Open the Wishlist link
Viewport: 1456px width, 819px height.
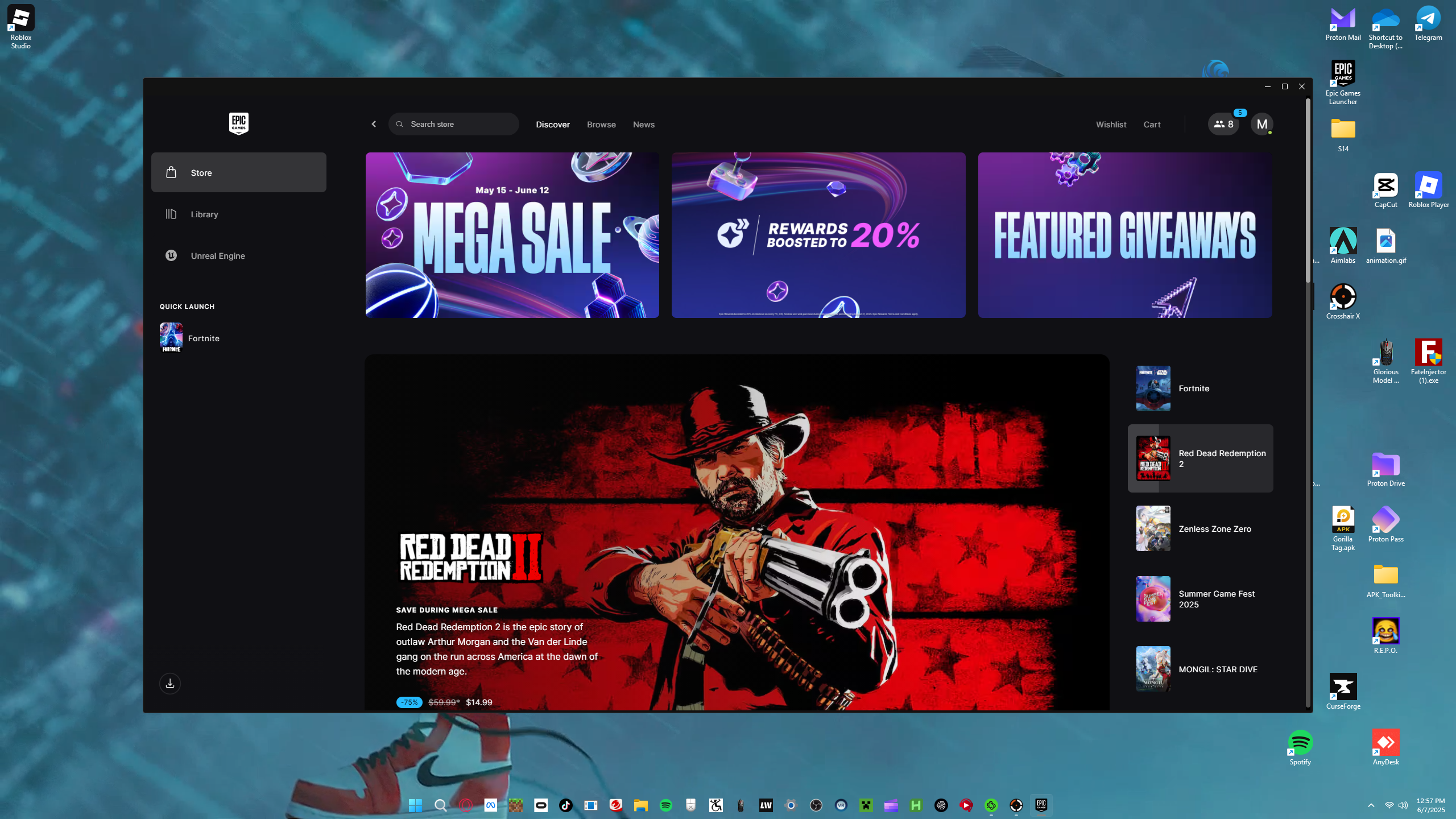[x=1111, y=125]
